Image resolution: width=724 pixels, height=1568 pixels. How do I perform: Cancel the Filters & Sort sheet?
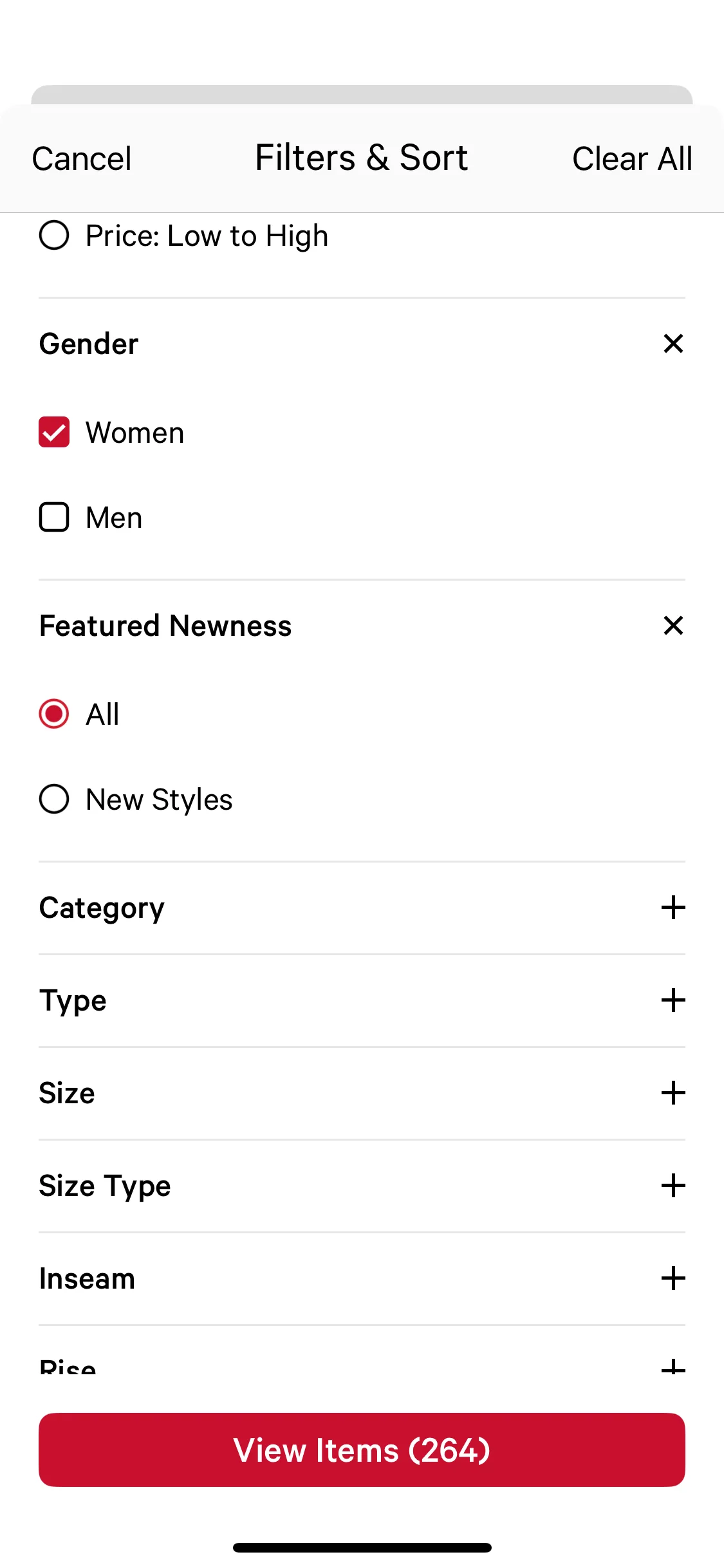click(x=82, y=159)
